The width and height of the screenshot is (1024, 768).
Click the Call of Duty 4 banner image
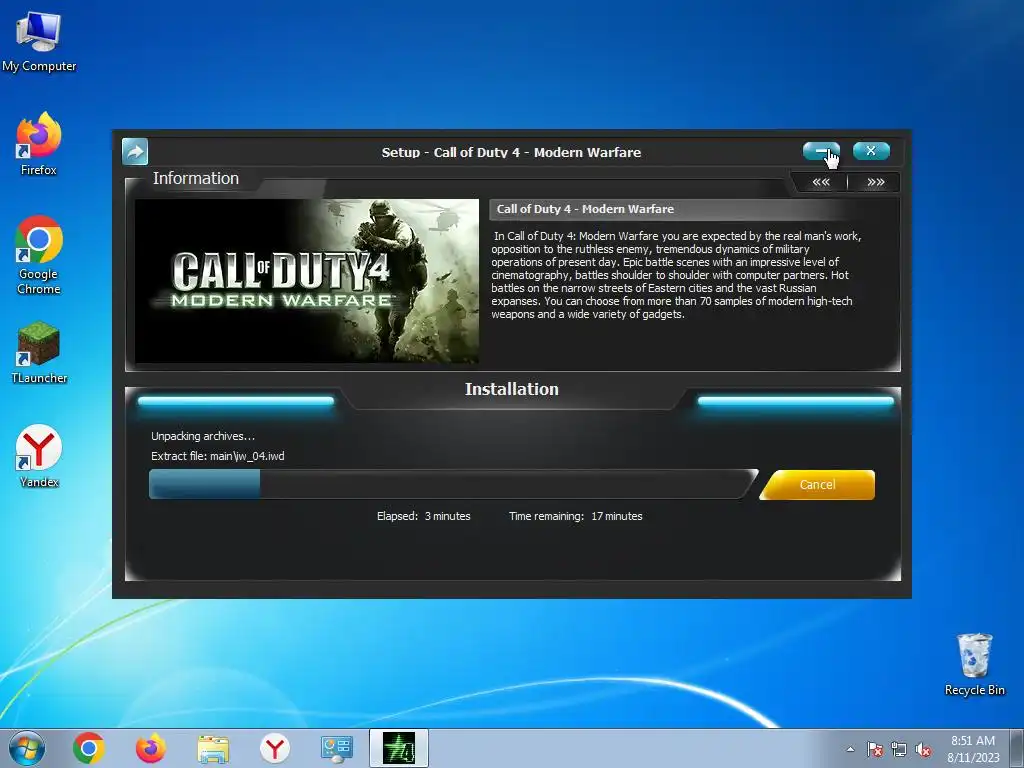tap(307, 281)
